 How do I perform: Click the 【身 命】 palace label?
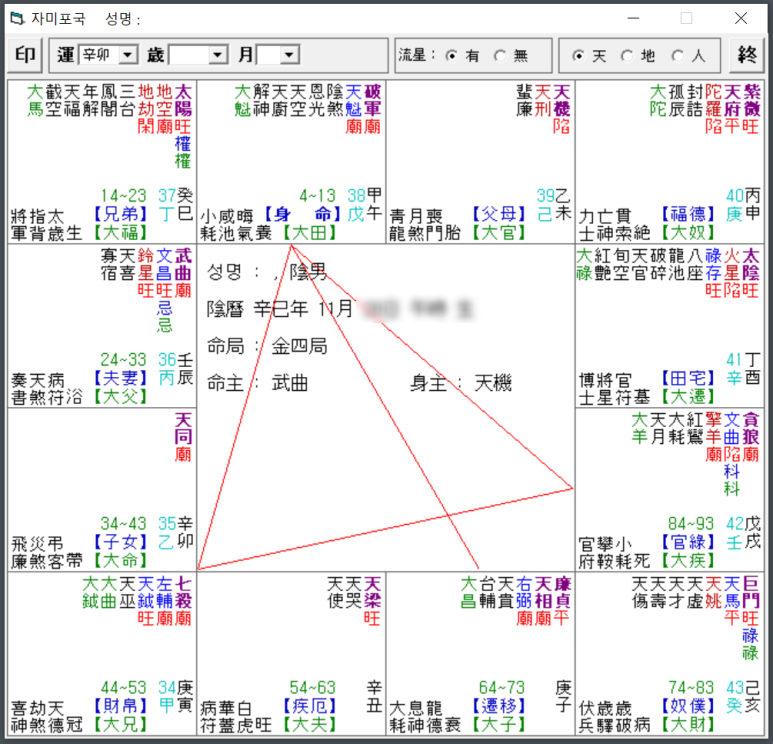coord(302,213)
